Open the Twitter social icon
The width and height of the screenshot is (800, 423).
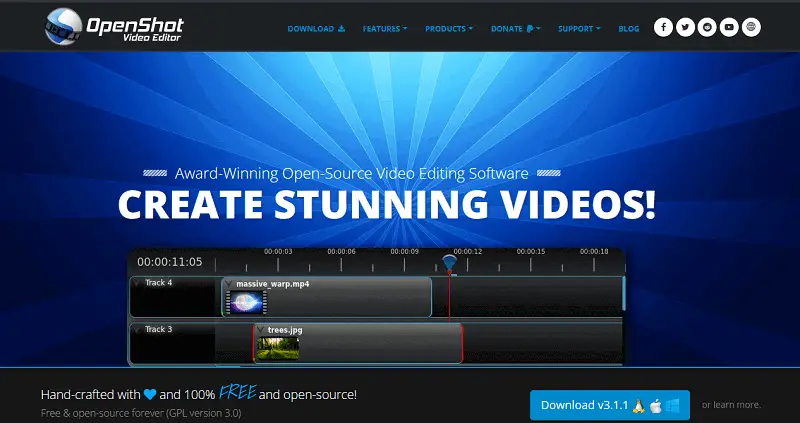(x=685, y=28)
